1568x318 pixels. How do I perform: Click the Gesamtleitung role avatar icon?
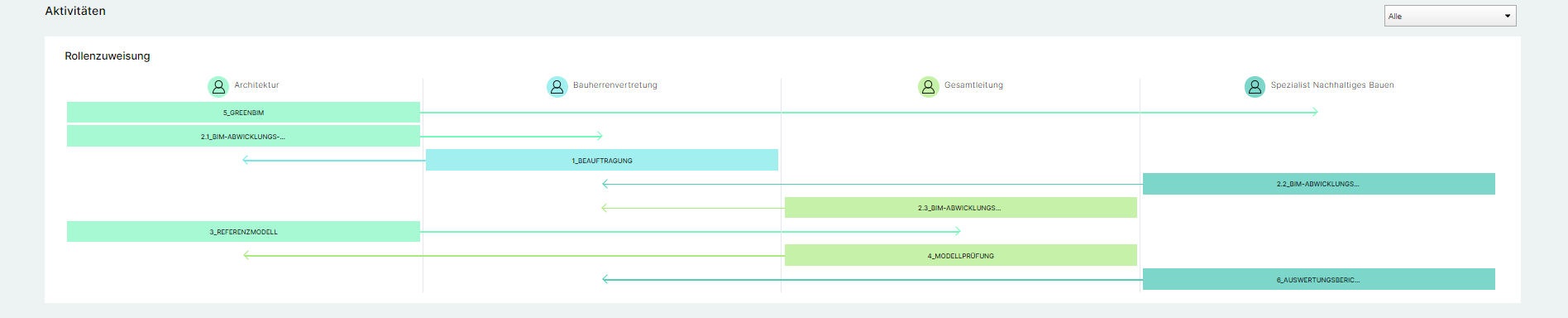click(929, 86)
